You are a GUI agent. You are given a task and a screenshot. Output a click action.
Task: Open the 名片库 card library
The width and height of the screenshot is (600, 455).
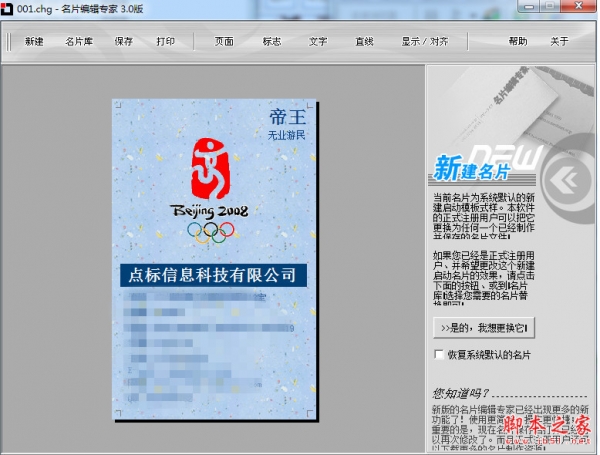point(79,41)
